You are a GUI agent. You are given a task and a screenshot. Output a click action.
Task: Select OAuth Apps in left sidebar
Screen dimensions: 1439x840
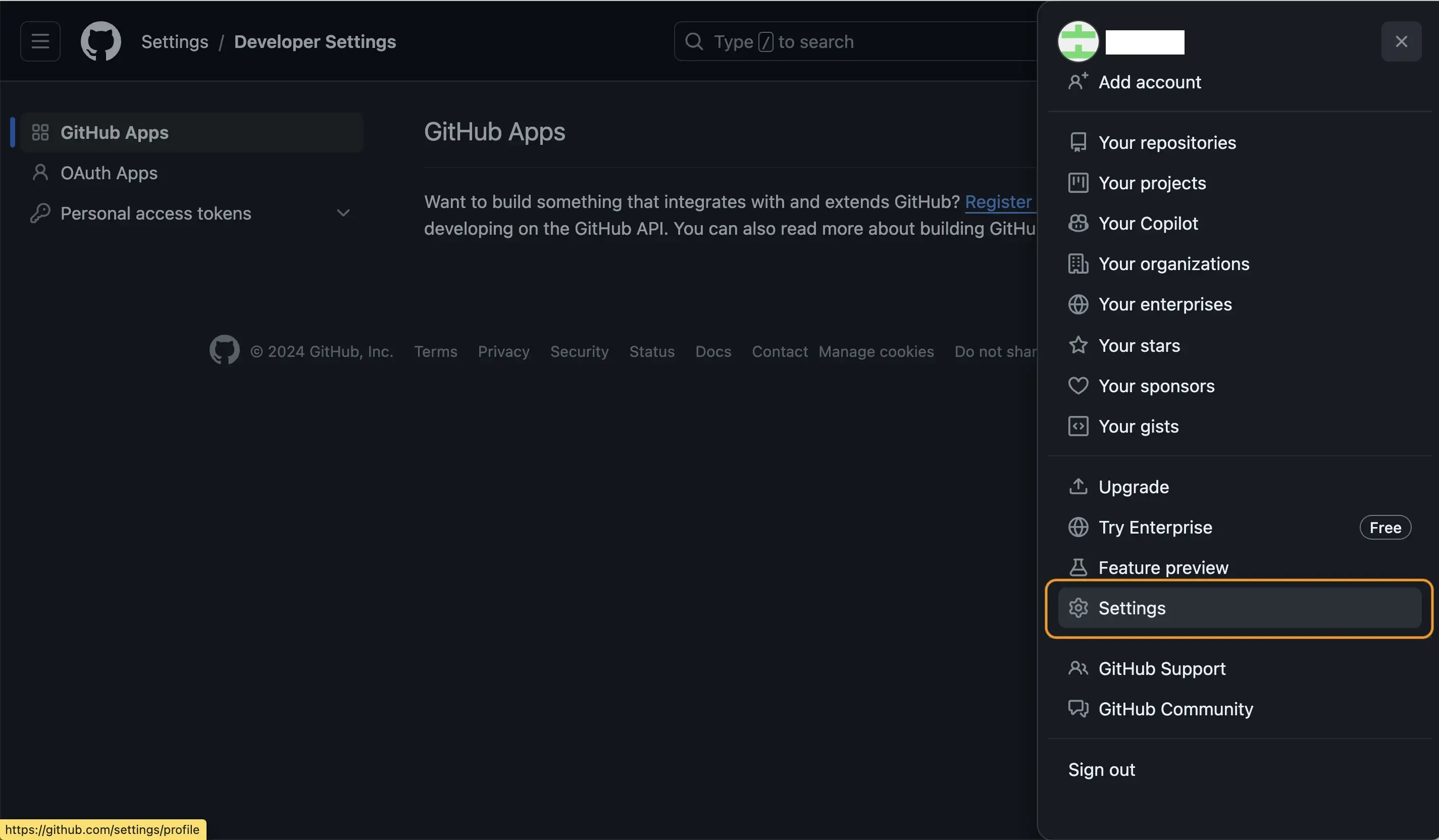pos(192,173)
